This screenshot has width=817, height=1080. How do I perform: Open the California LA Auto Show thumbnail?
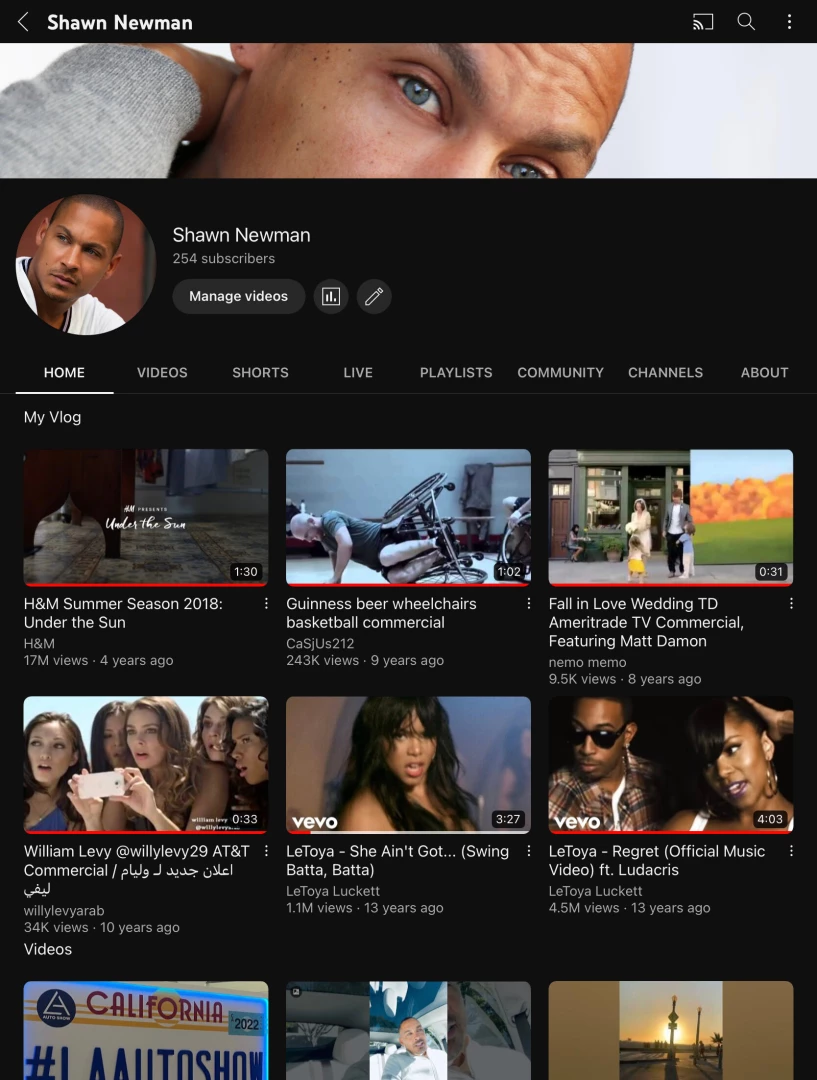click(x=146, y=1030)
